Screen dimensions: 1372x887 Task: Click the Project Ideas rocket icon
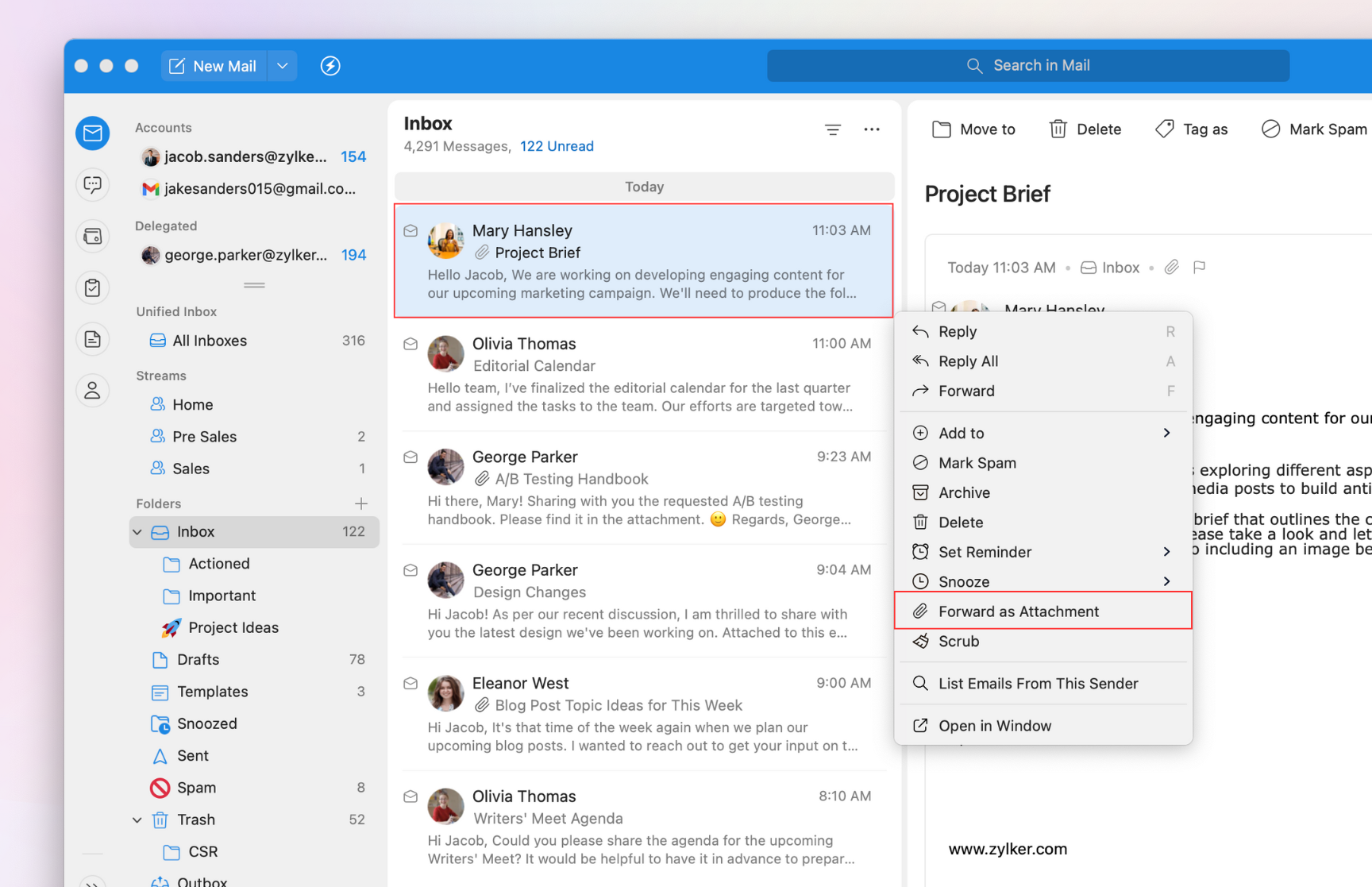tap(171, 628)
